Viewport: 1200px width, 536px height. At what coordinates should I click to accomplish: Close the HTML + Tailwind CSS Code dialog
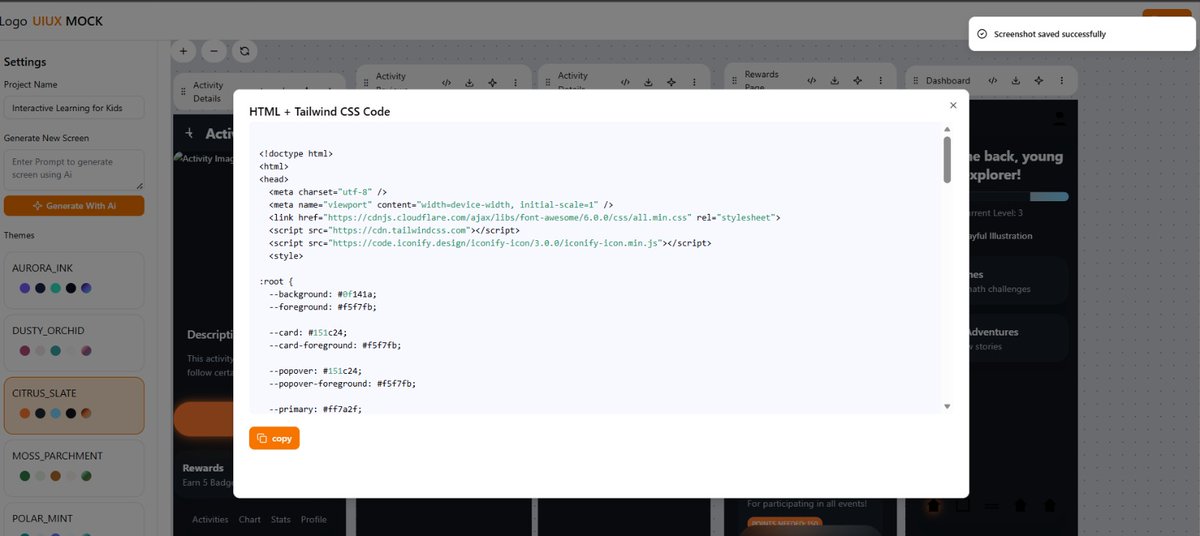tap(953, 105)
